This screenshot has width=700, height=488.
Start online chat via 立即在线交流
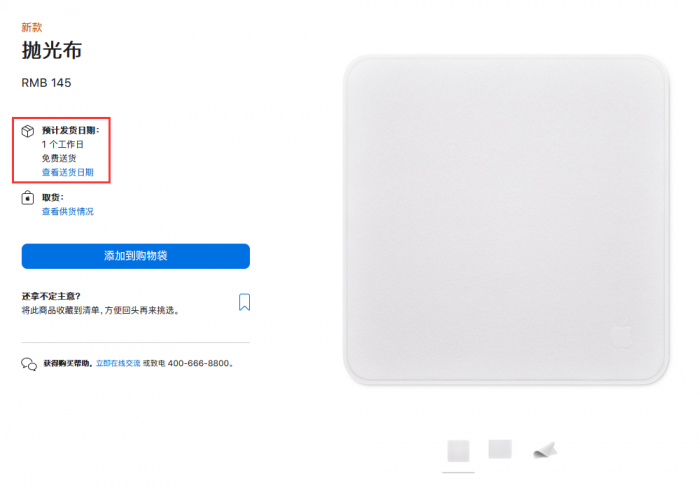click(x=118, y=363)
